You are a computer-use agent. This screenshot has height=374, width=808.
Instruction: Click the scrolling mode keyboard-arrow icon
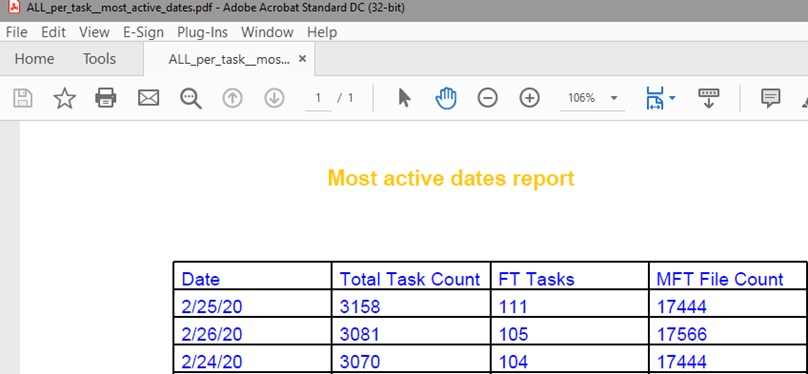coord(709,98)
